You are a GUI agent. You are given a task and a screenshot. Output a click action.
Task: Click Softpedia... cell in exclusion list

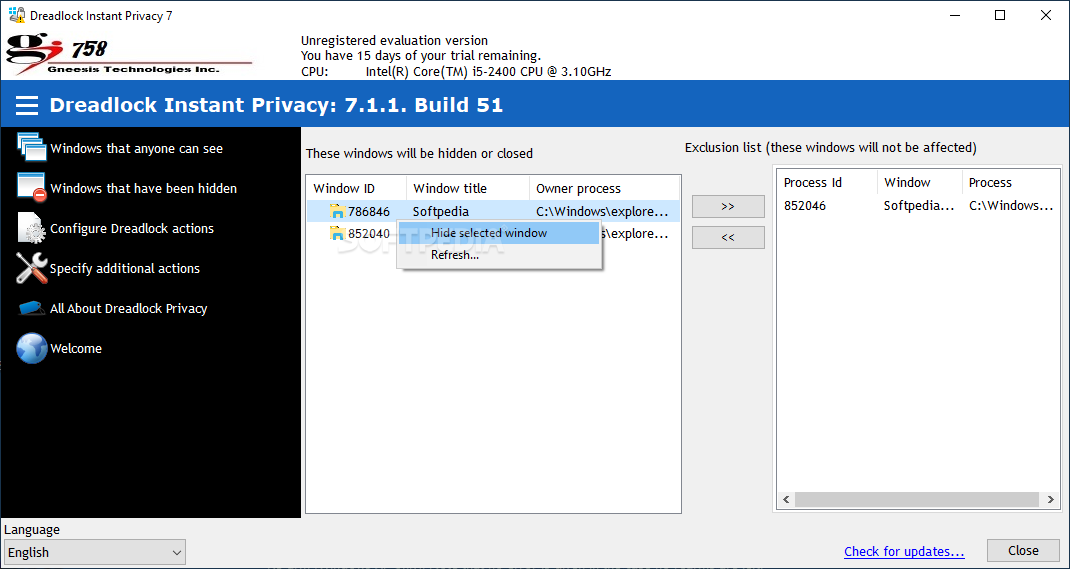(x=919, y=205)
